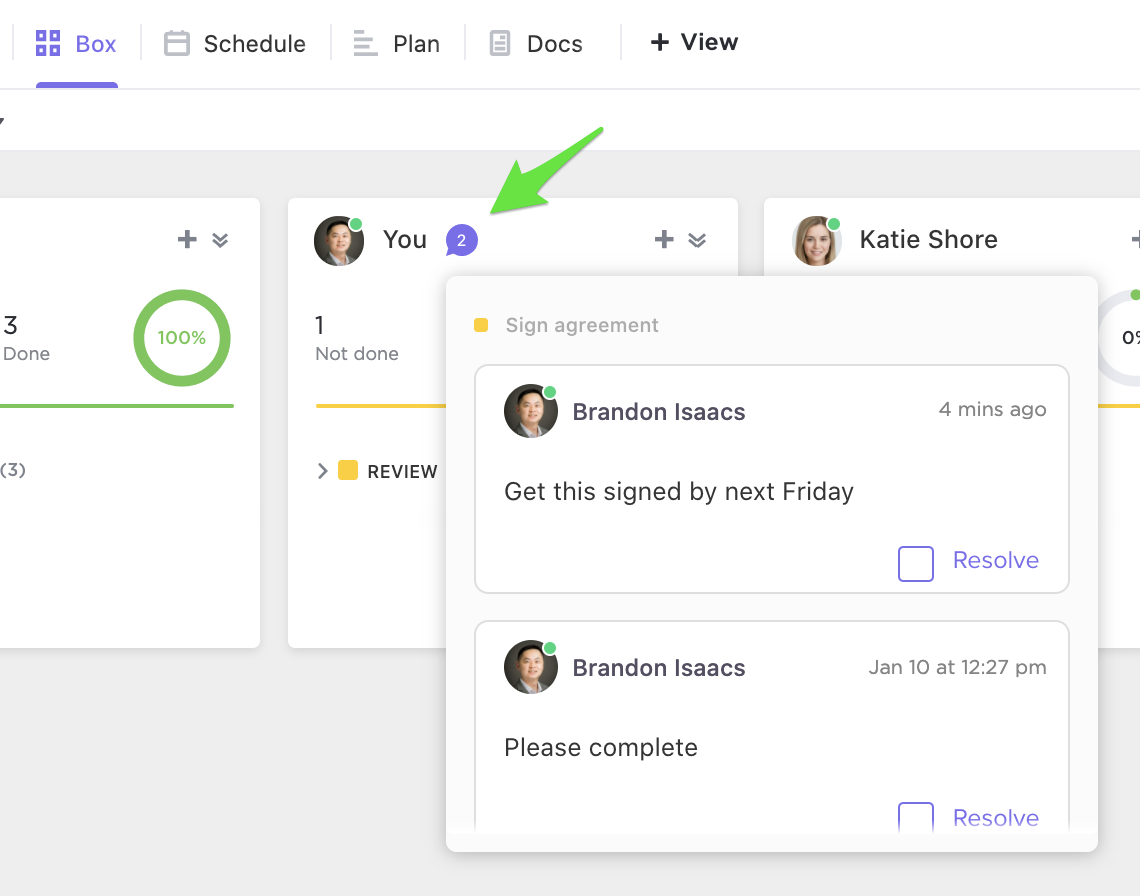Collapse the leftmost box with double chevron

221,239
